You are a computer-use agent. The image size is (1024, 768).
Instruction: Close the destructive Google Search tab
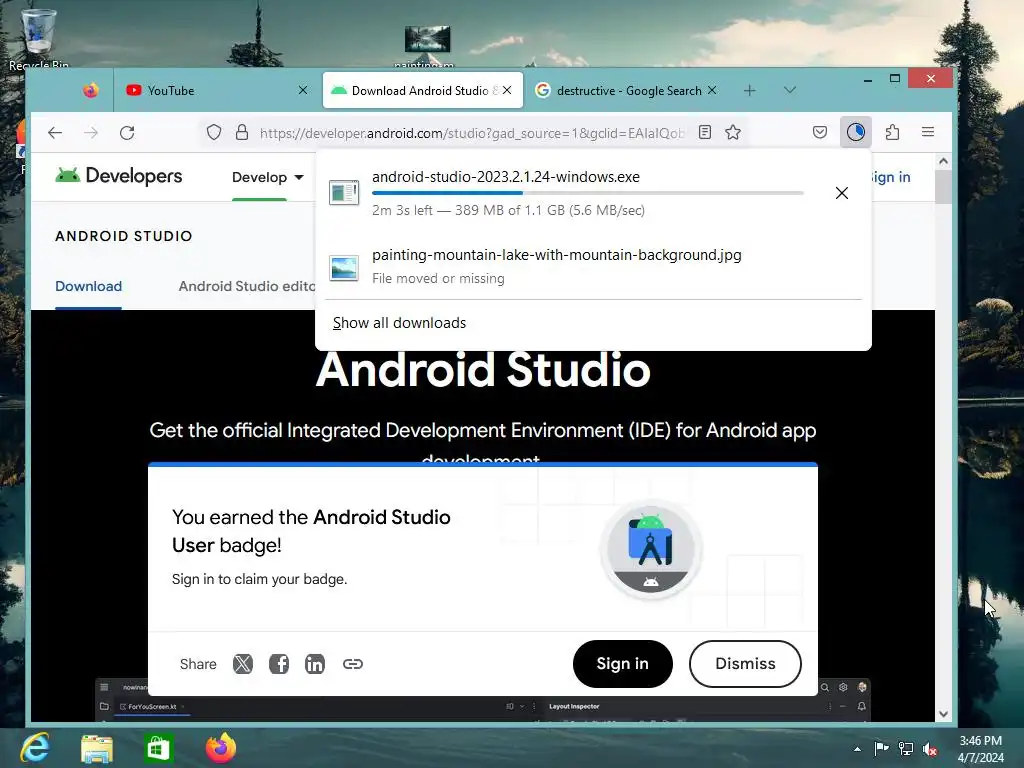point(712,90)
